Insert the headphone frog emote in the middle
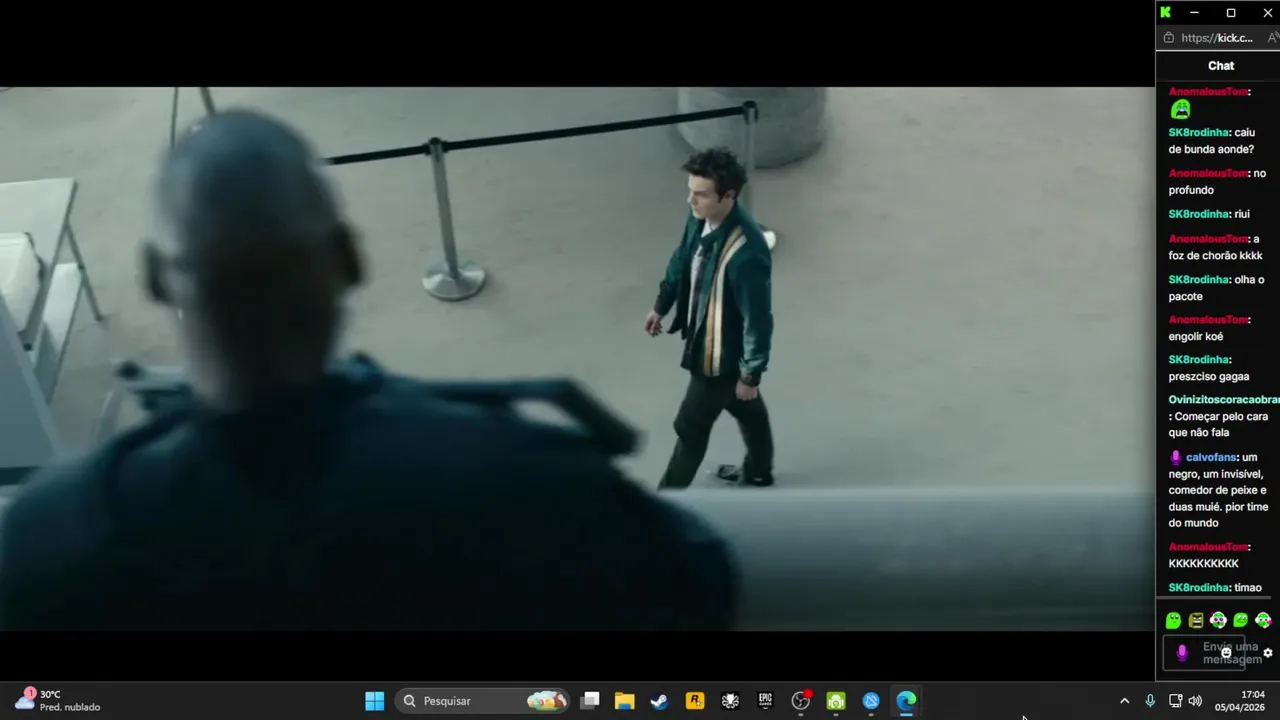Image resolution: width=1280 pixels, height=720 pixels. [1218, 621]
